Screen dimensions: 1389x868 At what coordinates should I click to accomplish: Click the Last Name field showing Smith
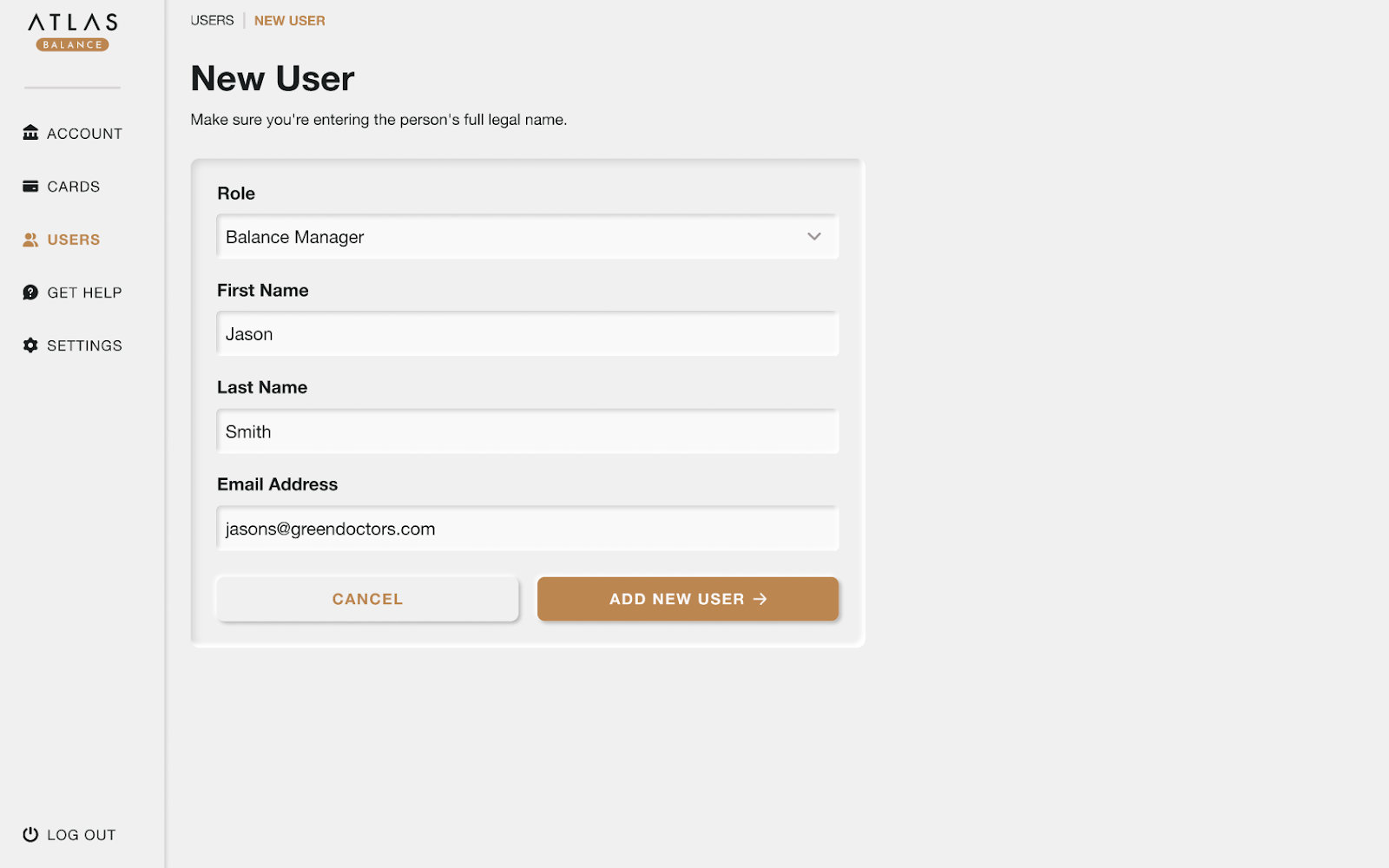(527, 431)
